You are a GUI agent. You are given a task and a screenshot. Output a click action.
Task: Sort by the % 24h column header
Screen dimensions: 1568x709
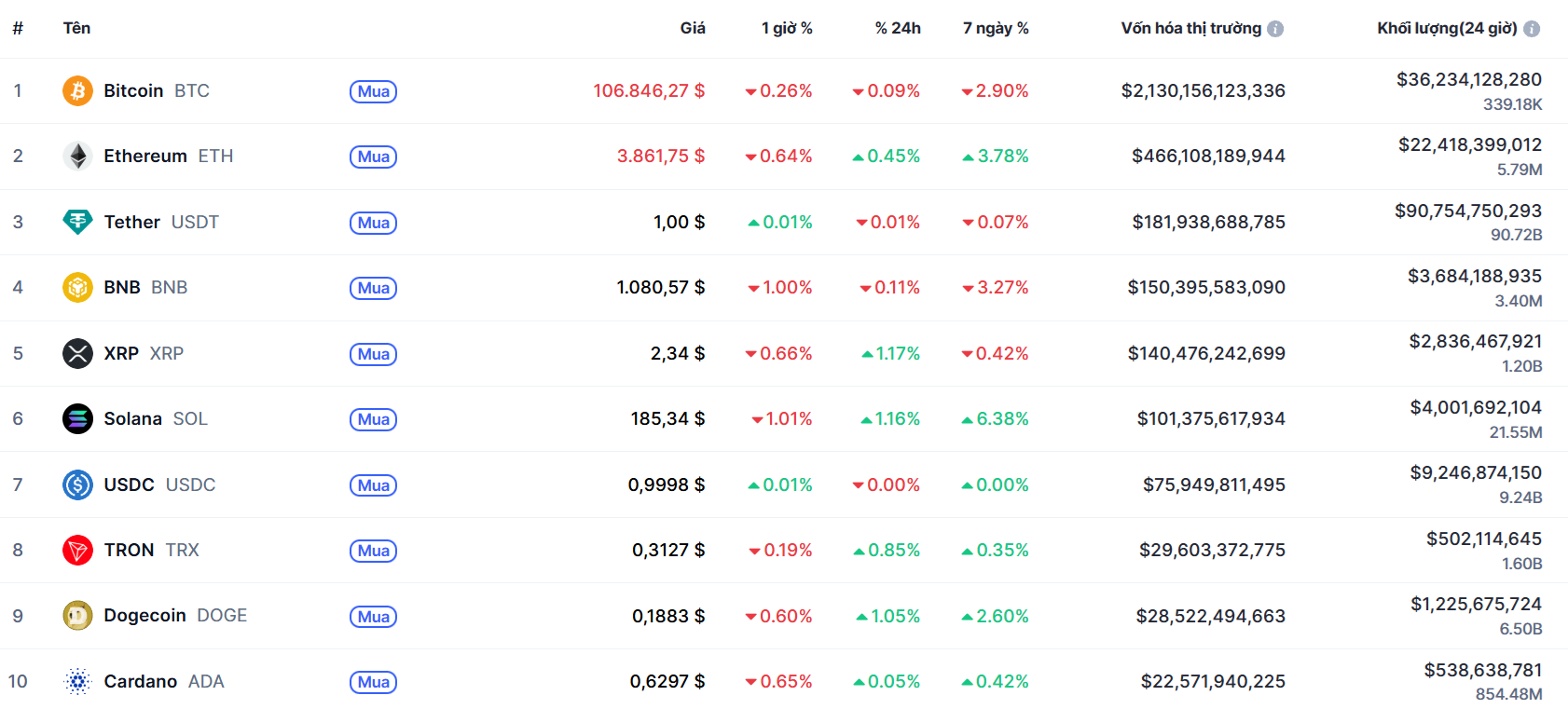coord(898,28)
